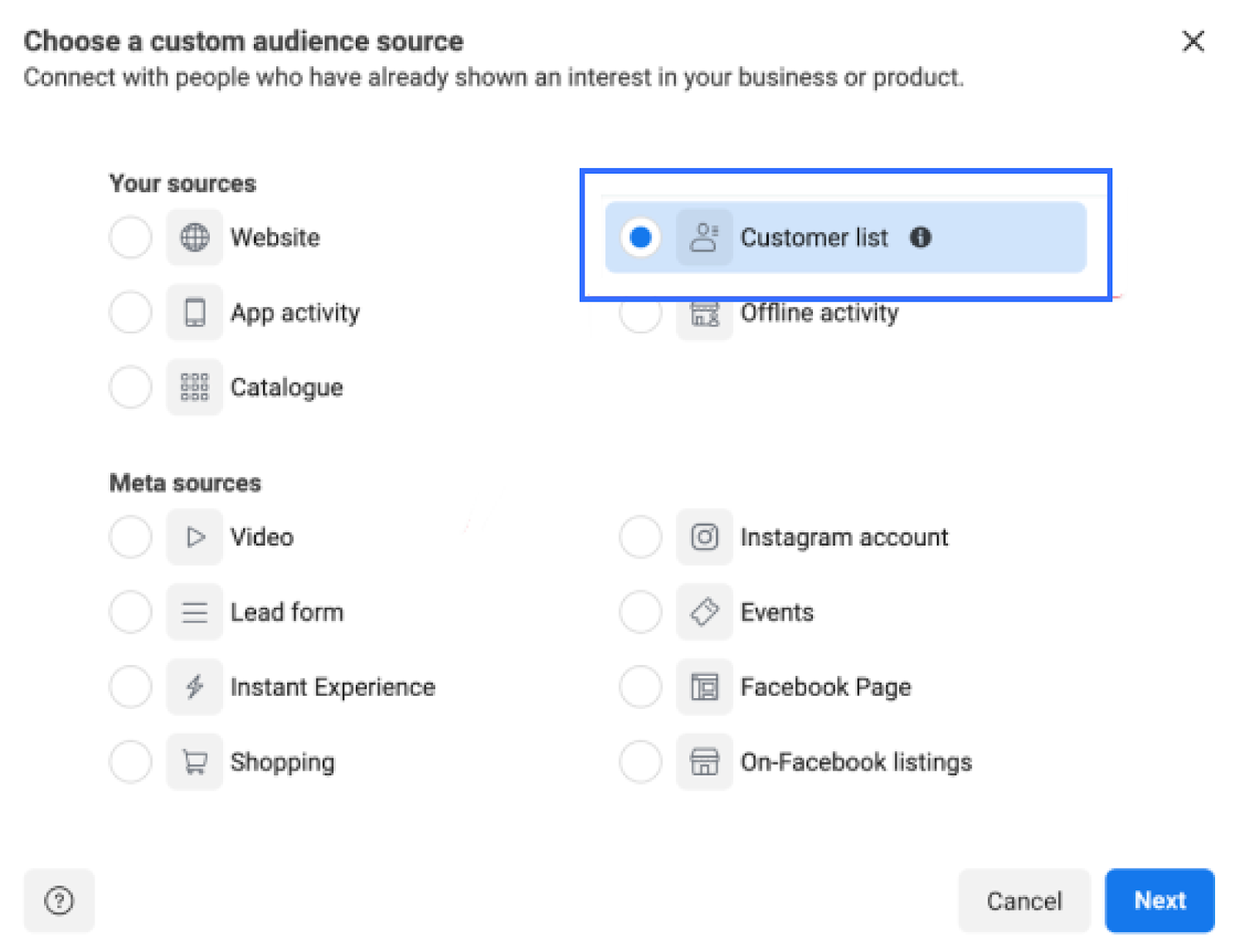Click the play icon for Video

point(195,537)
